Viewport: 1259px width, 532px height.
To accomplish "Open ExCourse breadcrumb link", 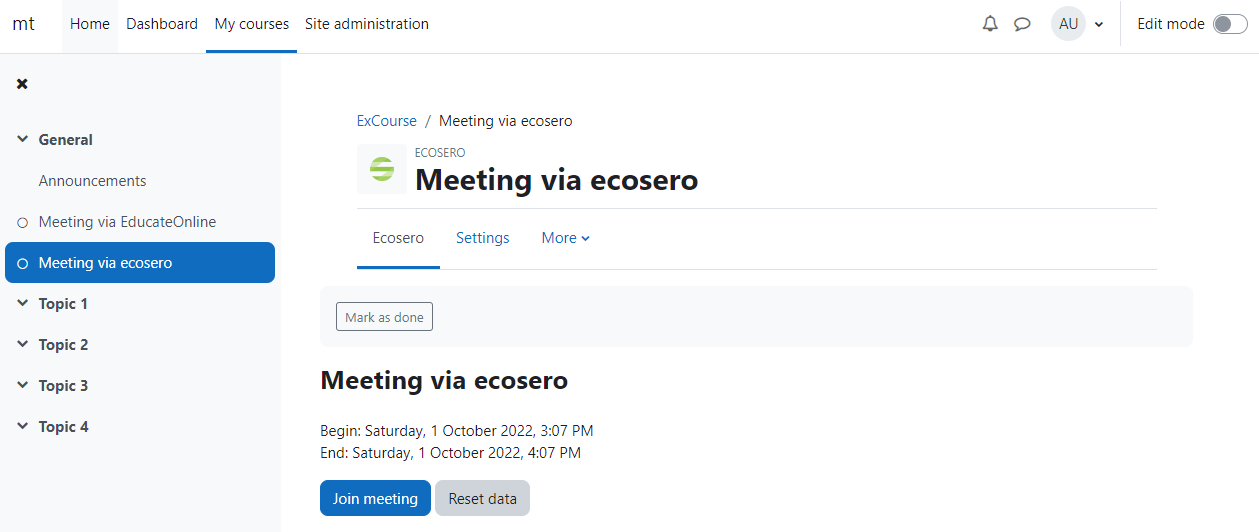I will (x=386, y=121).
